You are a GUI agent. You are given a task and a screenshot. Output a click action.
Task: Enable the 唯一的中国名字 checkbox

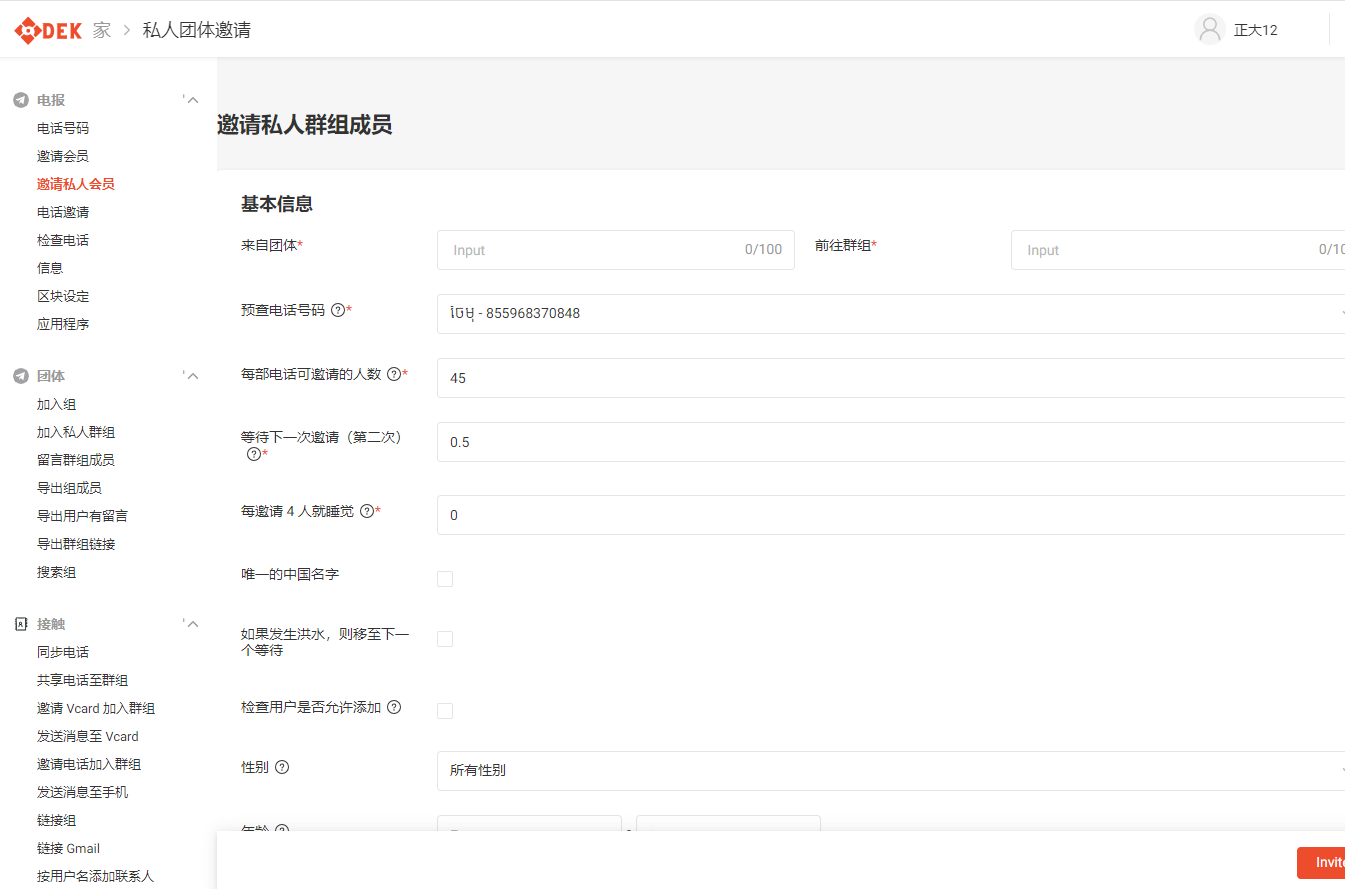point(445,579)
